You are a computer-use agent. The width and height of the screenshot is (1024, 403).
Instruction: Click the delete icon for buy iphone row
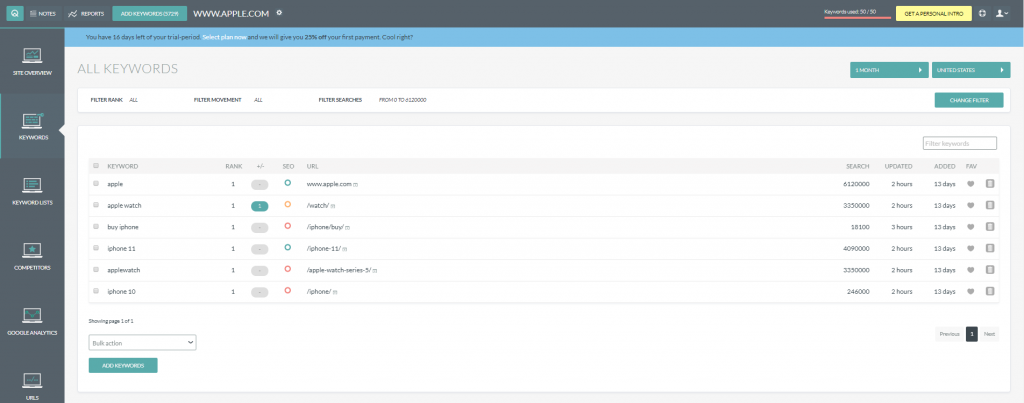[x=989, y=227]
